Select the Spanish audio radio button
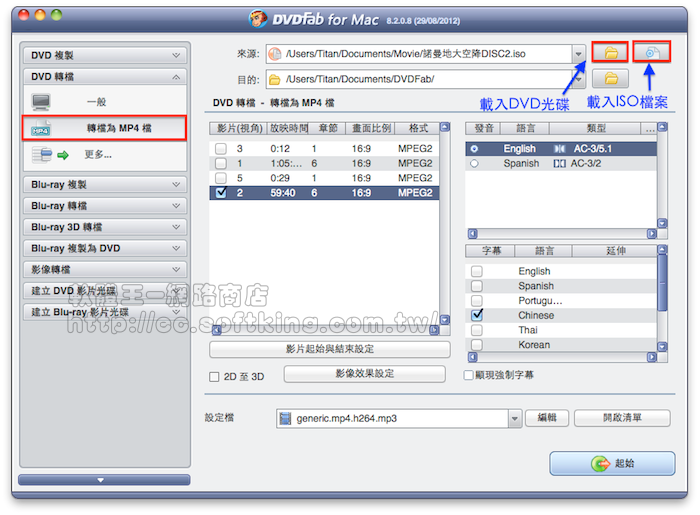700x515 pixels. click(474, 163)
